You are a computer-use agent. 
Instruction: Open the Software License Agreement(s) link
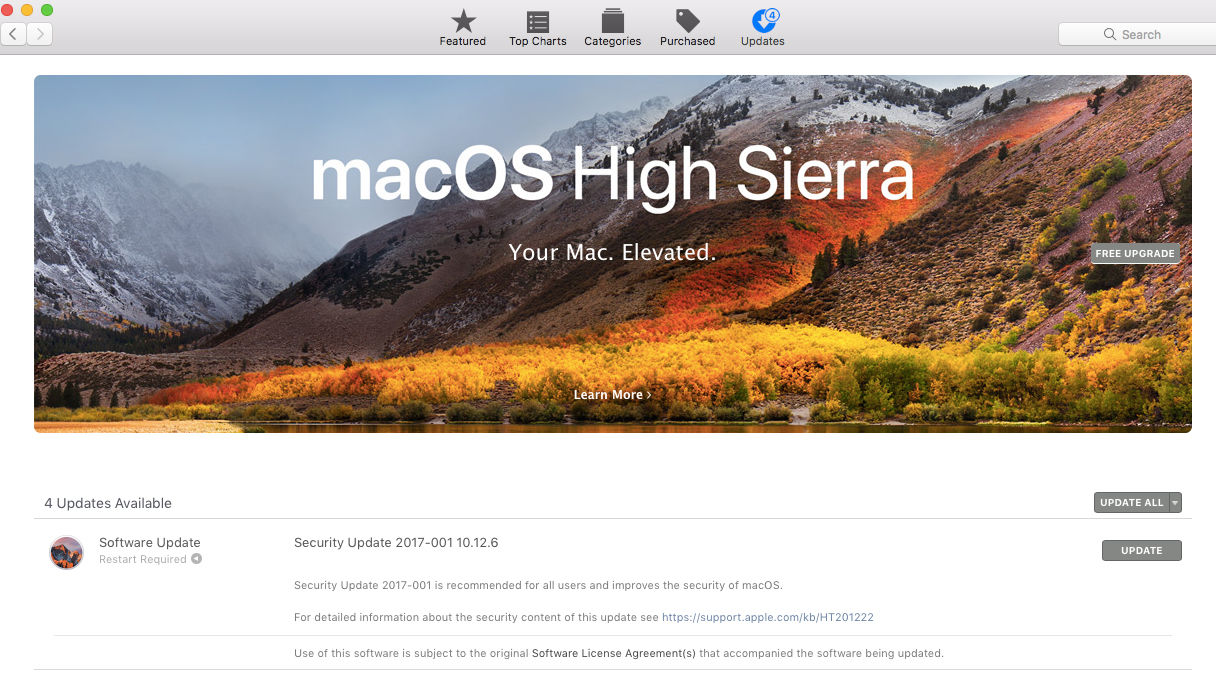pyautogui.click(x=613, y=653)
